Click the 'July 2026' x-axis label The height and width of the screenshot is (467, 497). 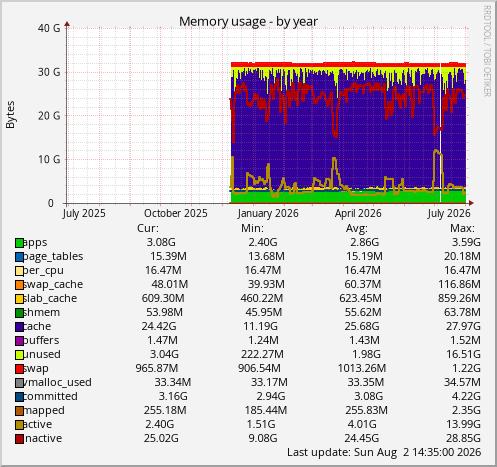pos(449,213)
